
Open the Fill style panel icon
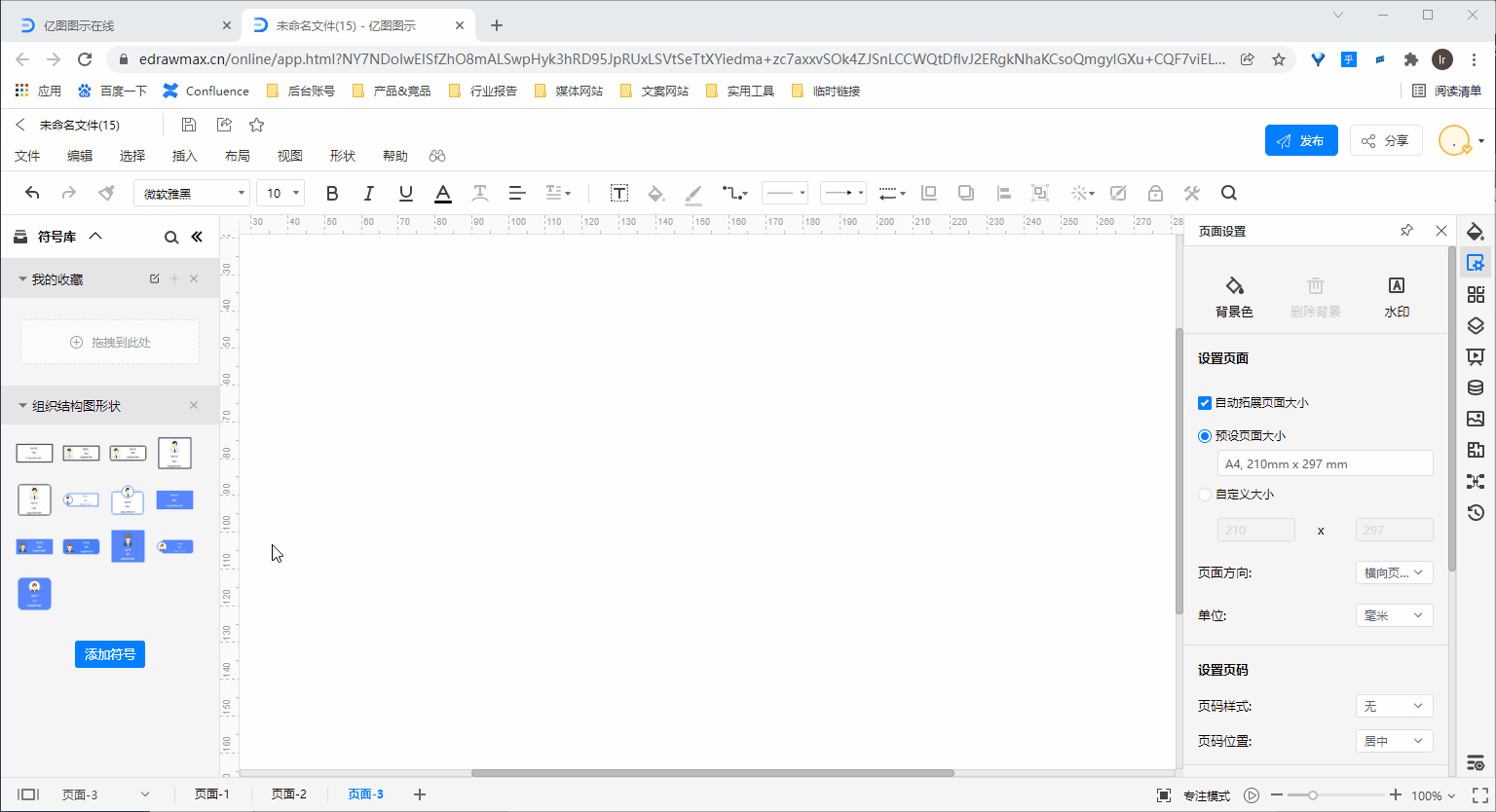tap(1474, 232)
